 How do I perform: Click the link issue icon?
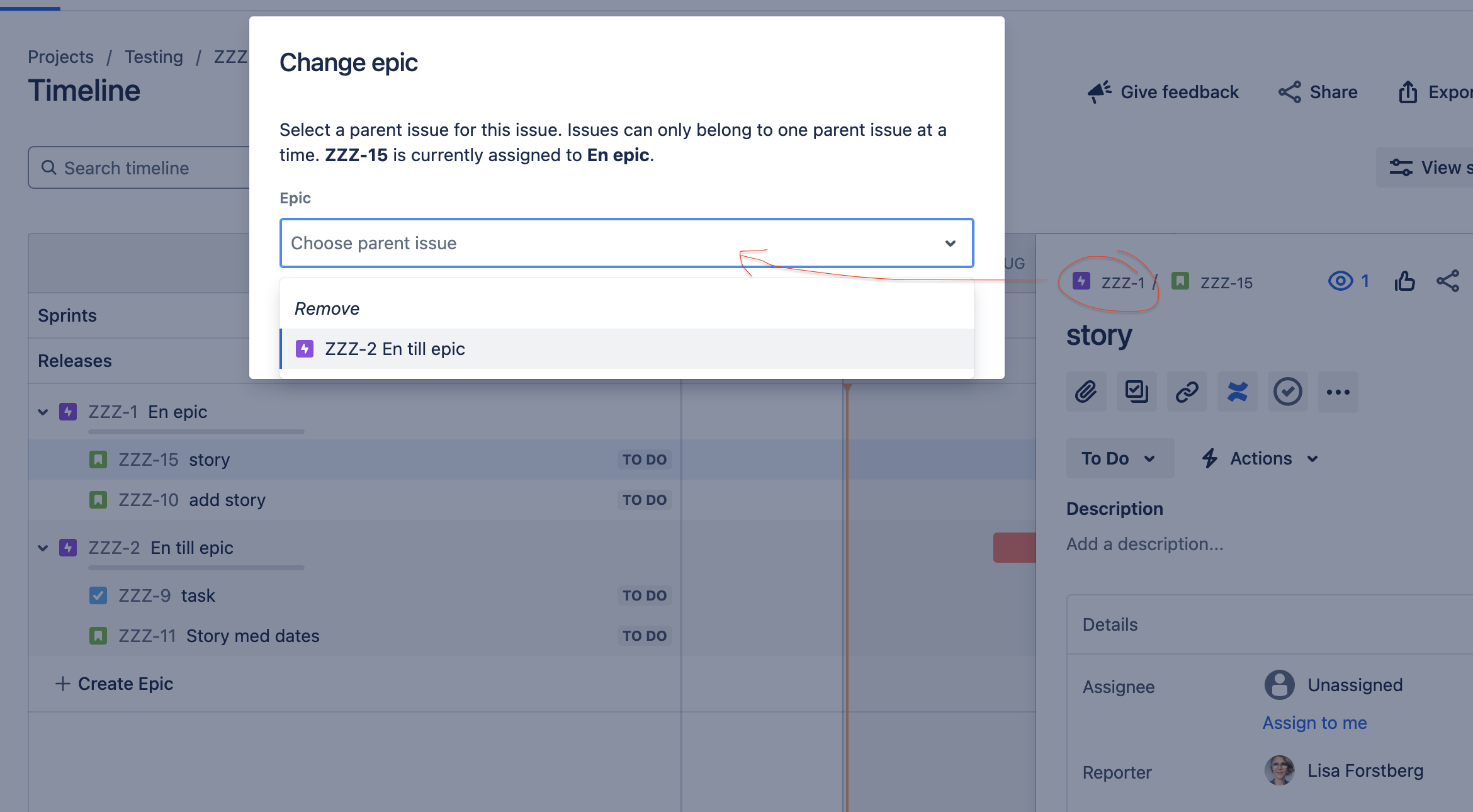coord(1187,392)
